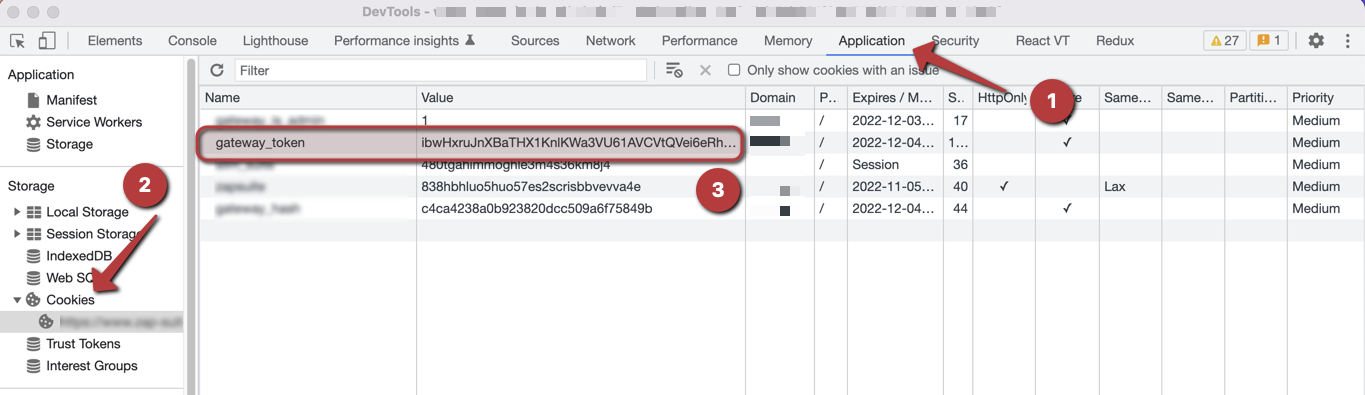Click the 1 issue badge
Screen dimensions: 1365x395
pos(1269,41)
